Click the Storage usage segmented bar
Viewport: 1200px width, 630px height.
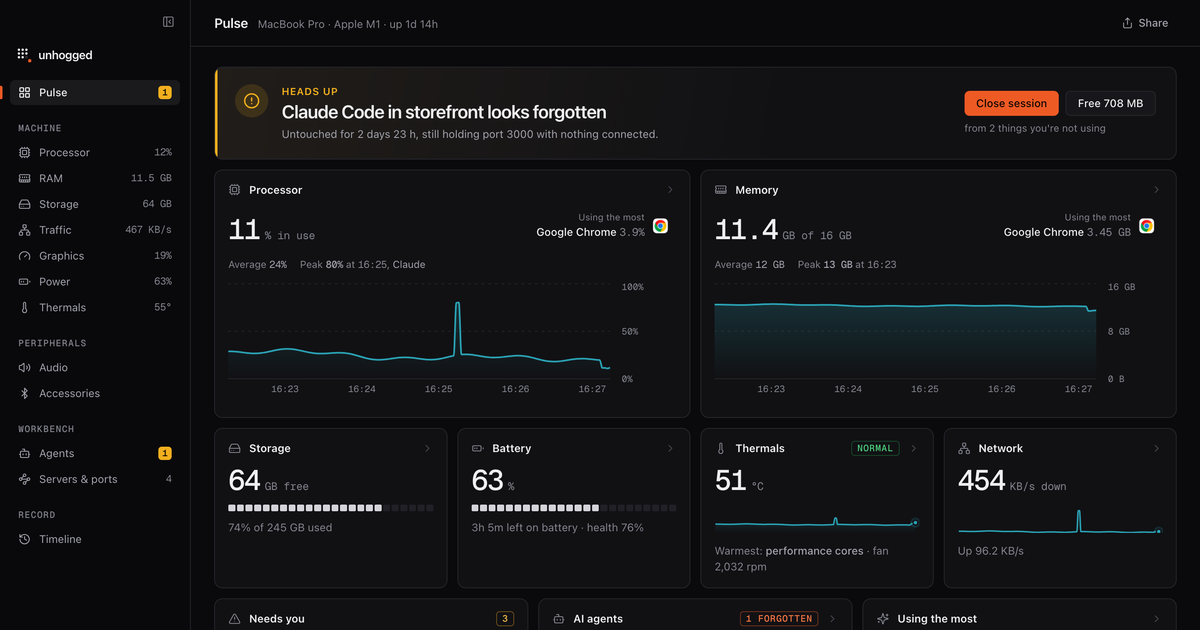pyautogui.click(x=331, y=508)
